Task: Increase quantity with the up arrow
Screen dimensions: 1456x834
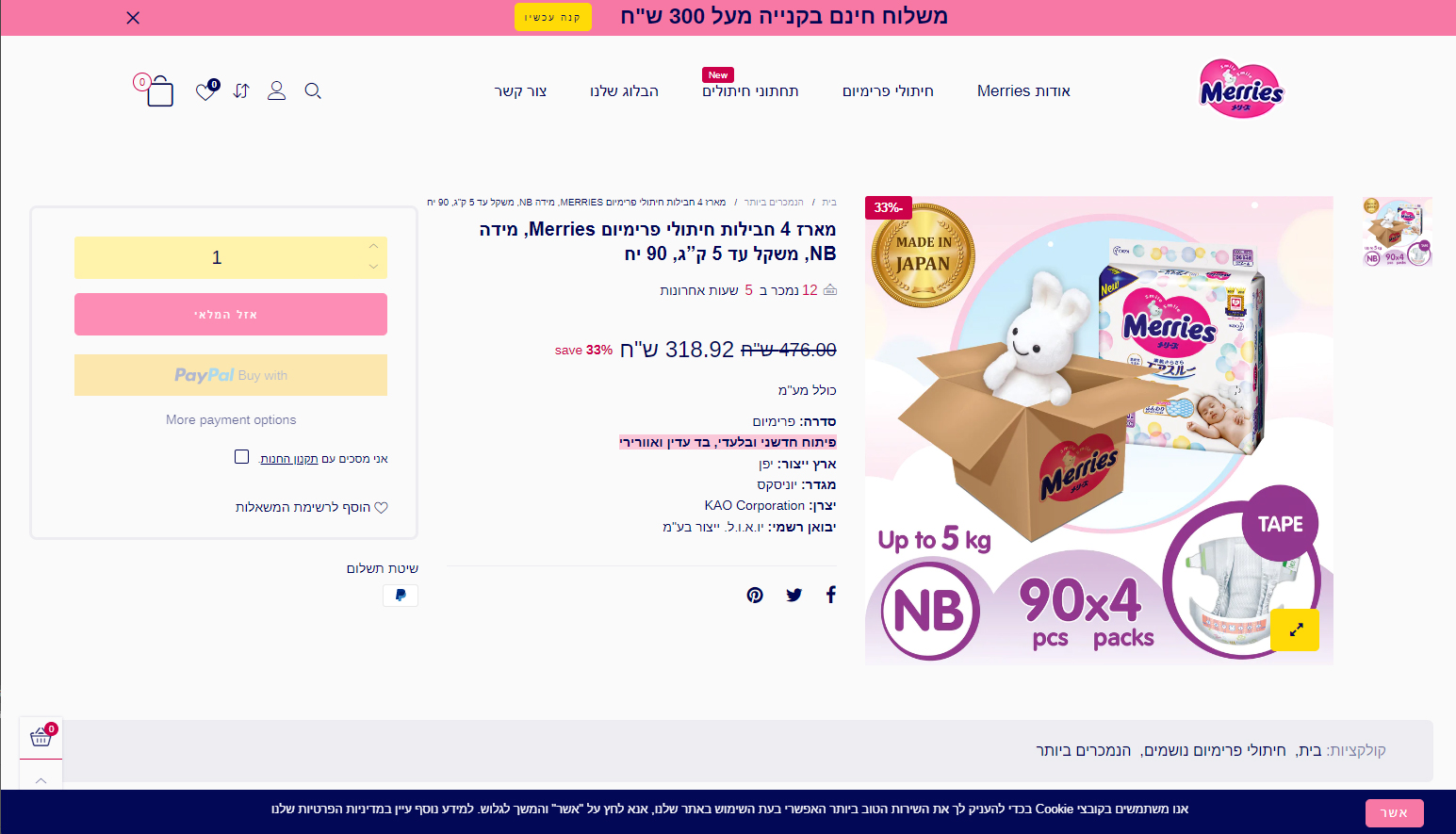Action: pos(374,247)
